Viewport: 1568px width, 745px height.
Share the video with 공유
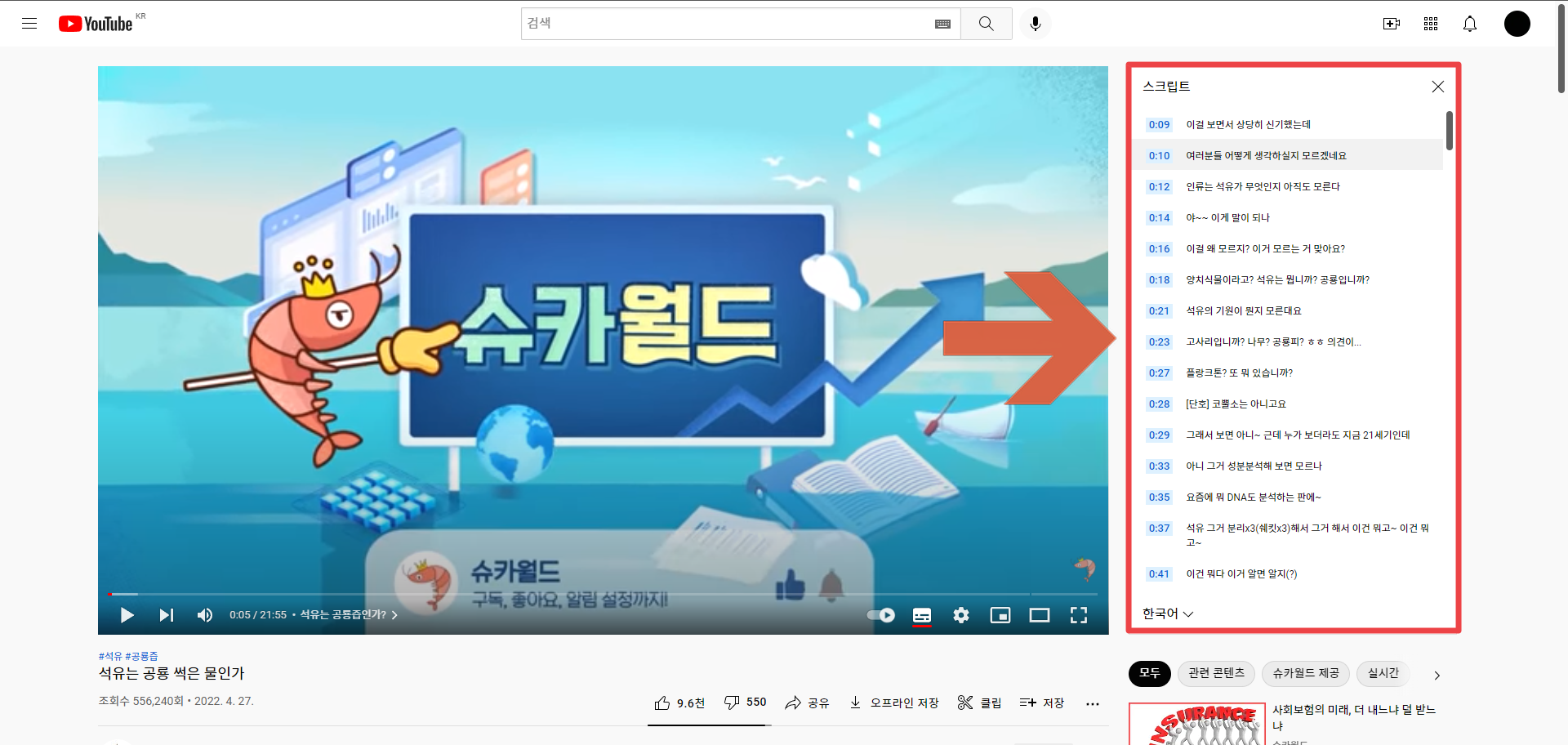[807, 703]
